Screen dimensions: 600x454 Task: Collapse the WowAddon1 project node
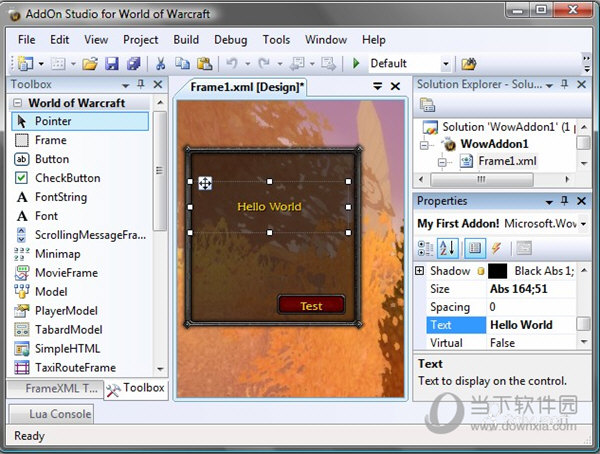424,145
